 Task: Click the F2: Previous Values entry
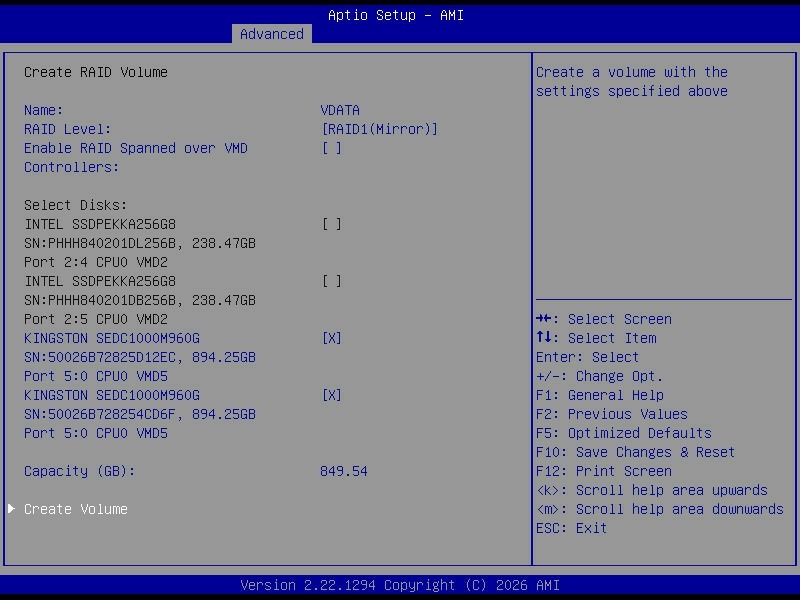tap(611, 414)
